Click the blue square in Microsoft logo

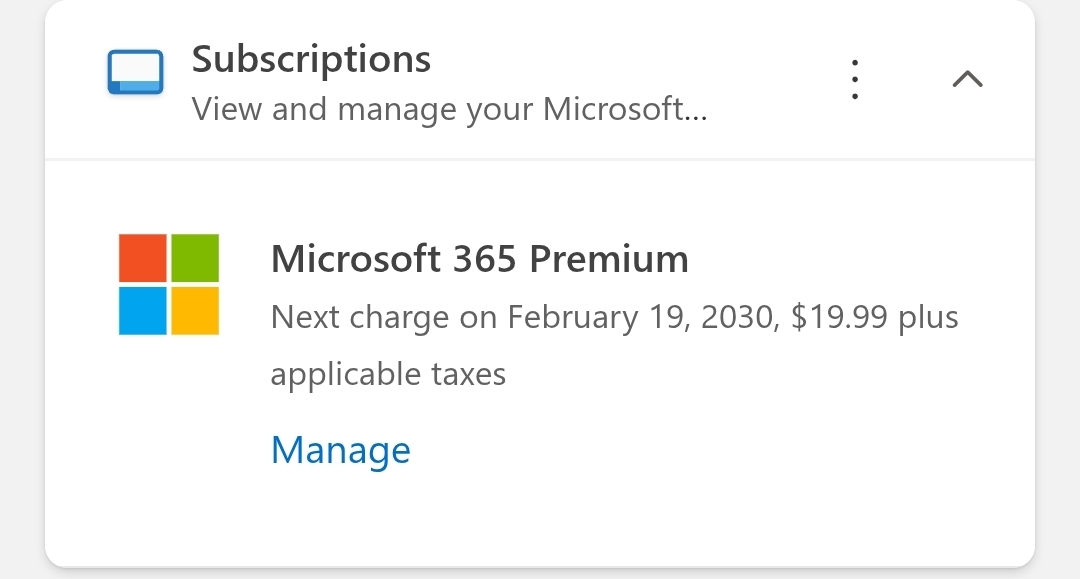coord(143,310)
